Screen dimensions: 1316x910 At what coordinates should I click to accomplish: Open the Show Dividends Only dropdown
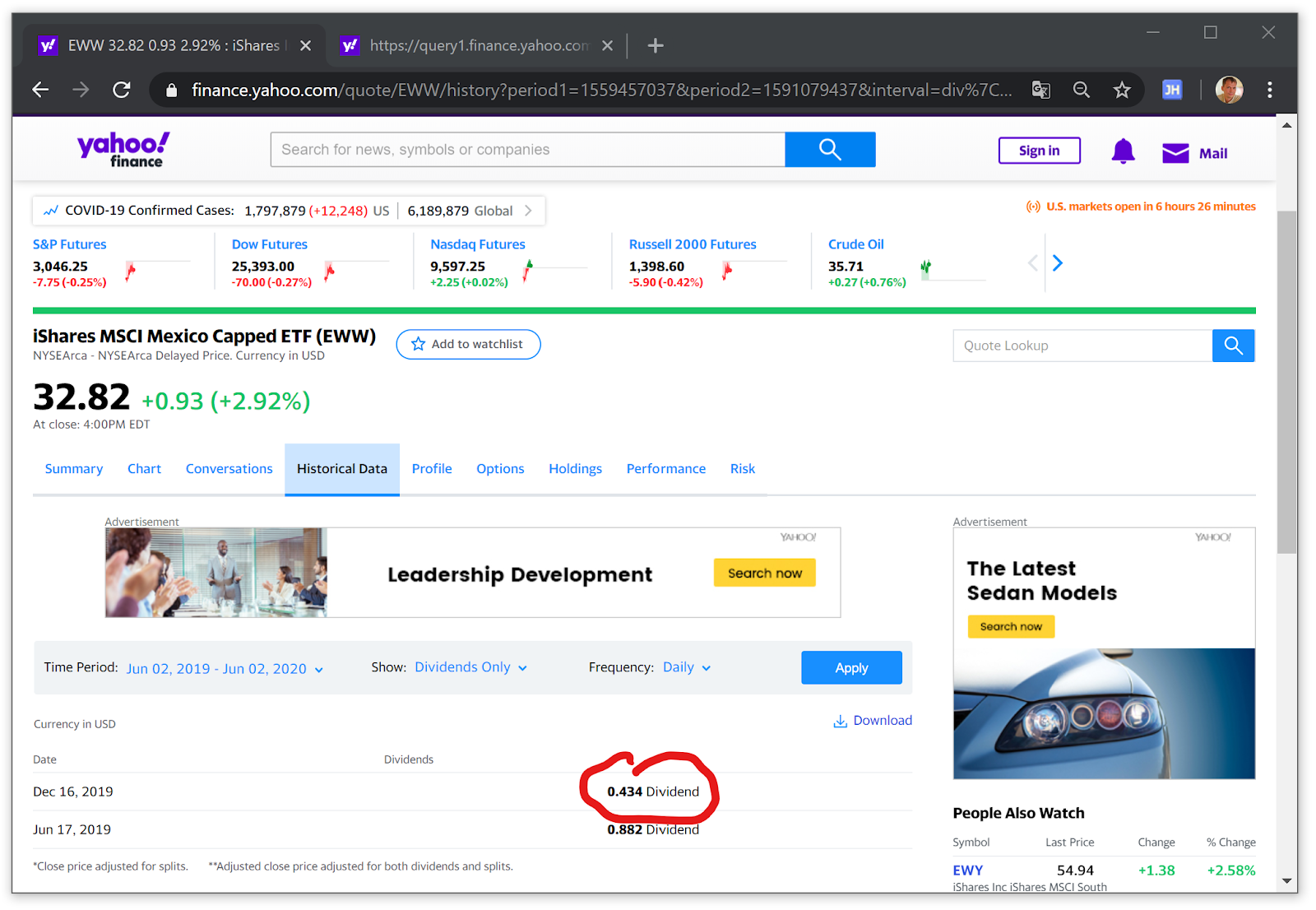[x=470, y=667]
